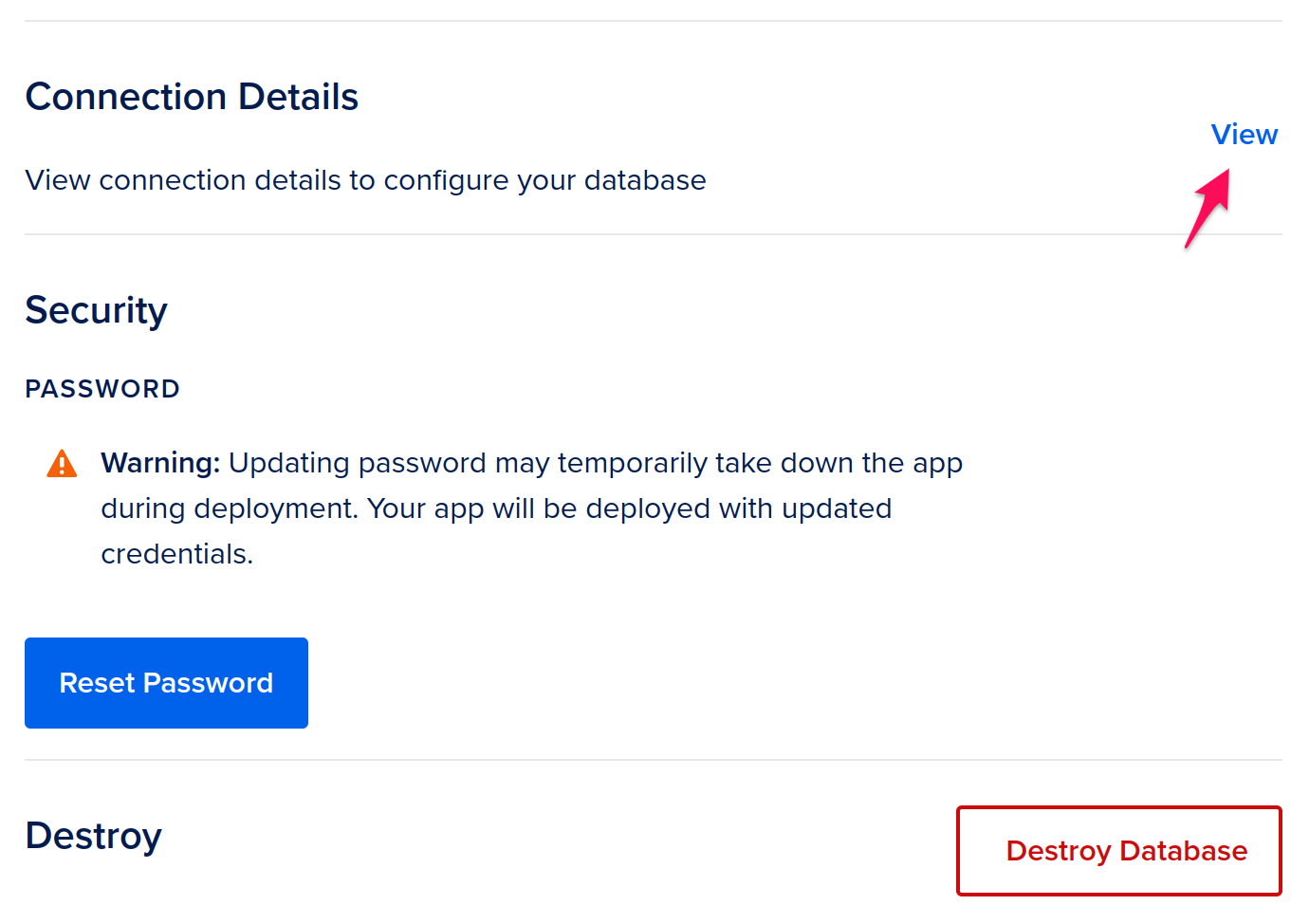
Task: Click the PASSWORD subsection label
Action: coord(102,389)
